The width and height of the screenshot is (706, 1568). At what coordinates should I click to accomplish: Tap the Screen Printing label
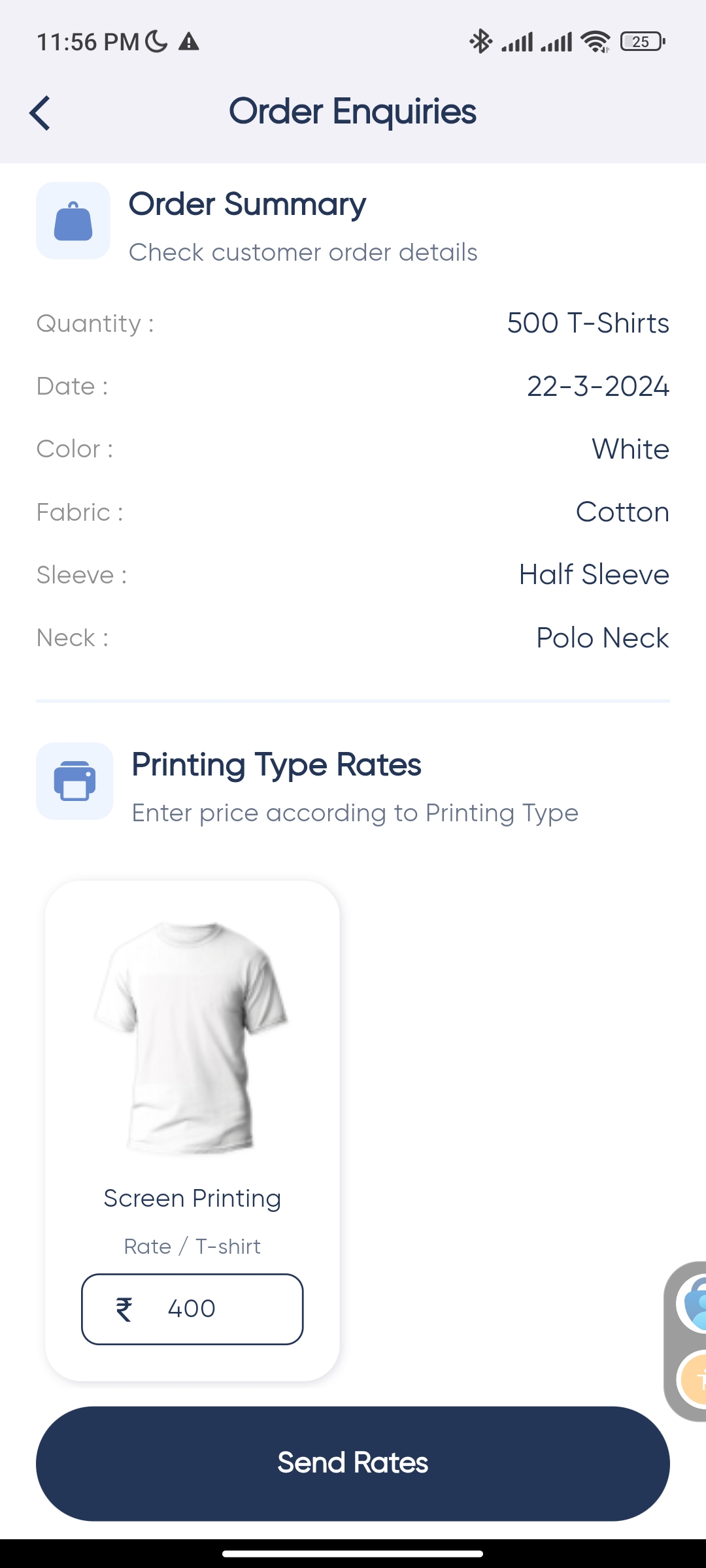click(192, 1199)
